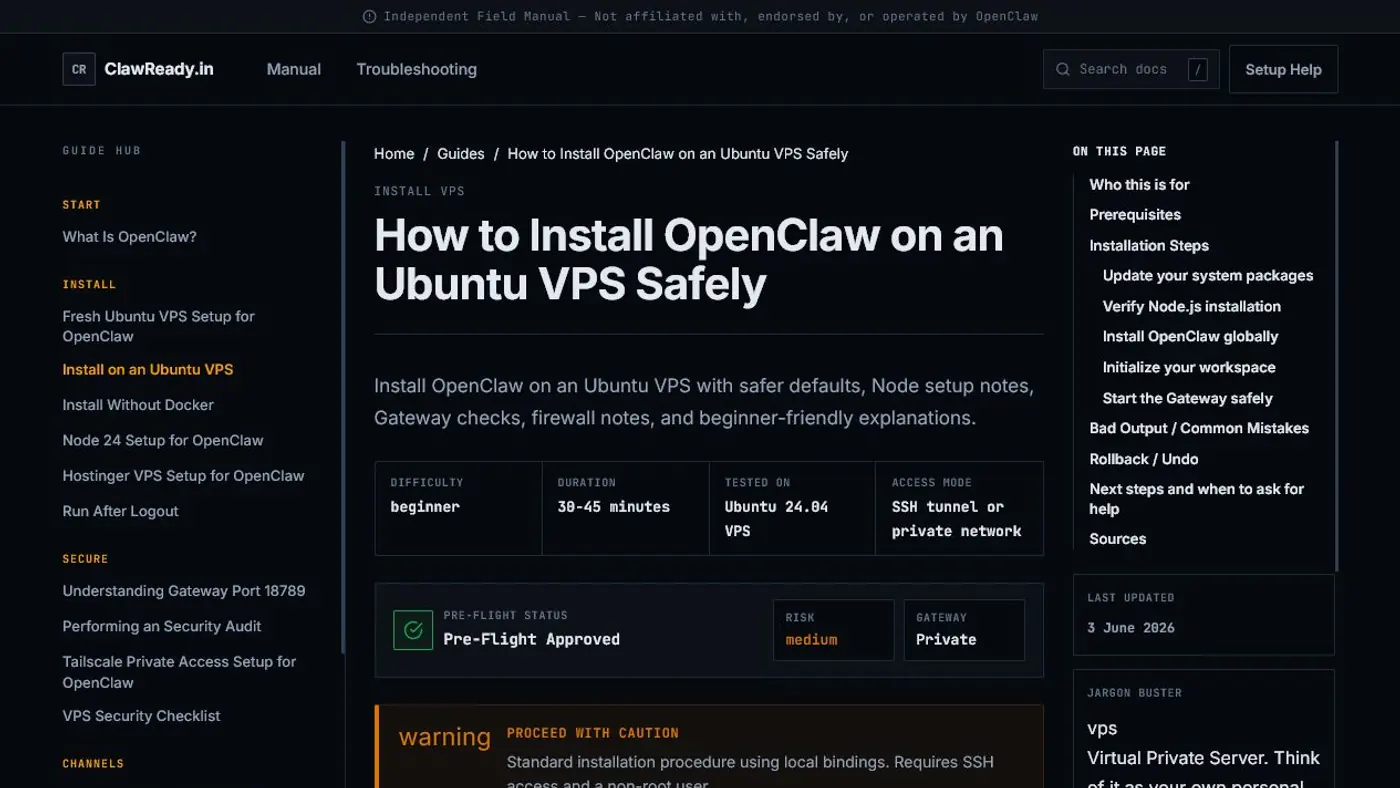Open Install Without Docker guide
Image resolution: width=1400 pixels, height=788 pixels.
(138, 405)
